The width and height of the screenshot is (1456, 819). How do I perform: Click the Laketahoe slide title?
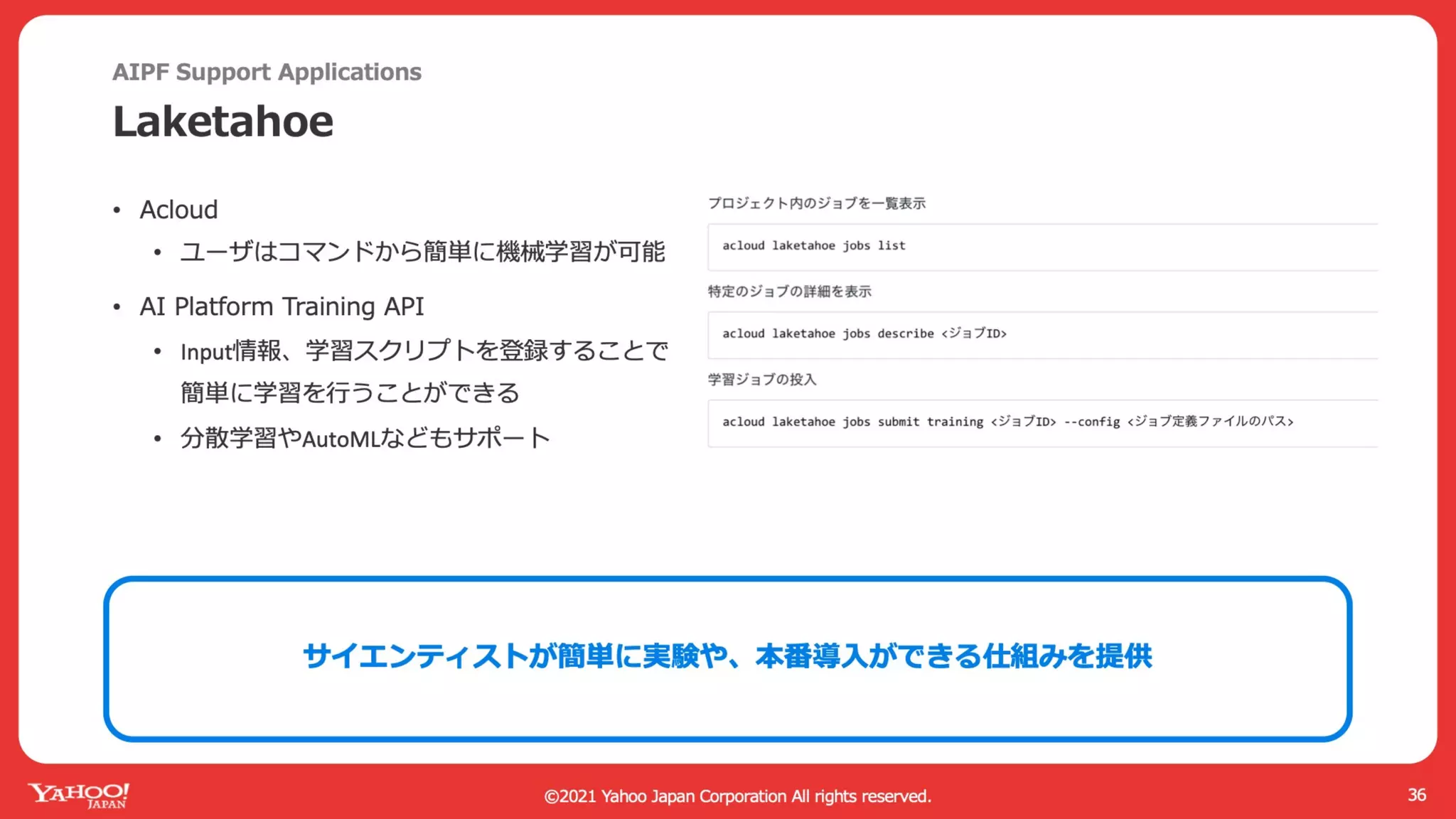(223, 122)
